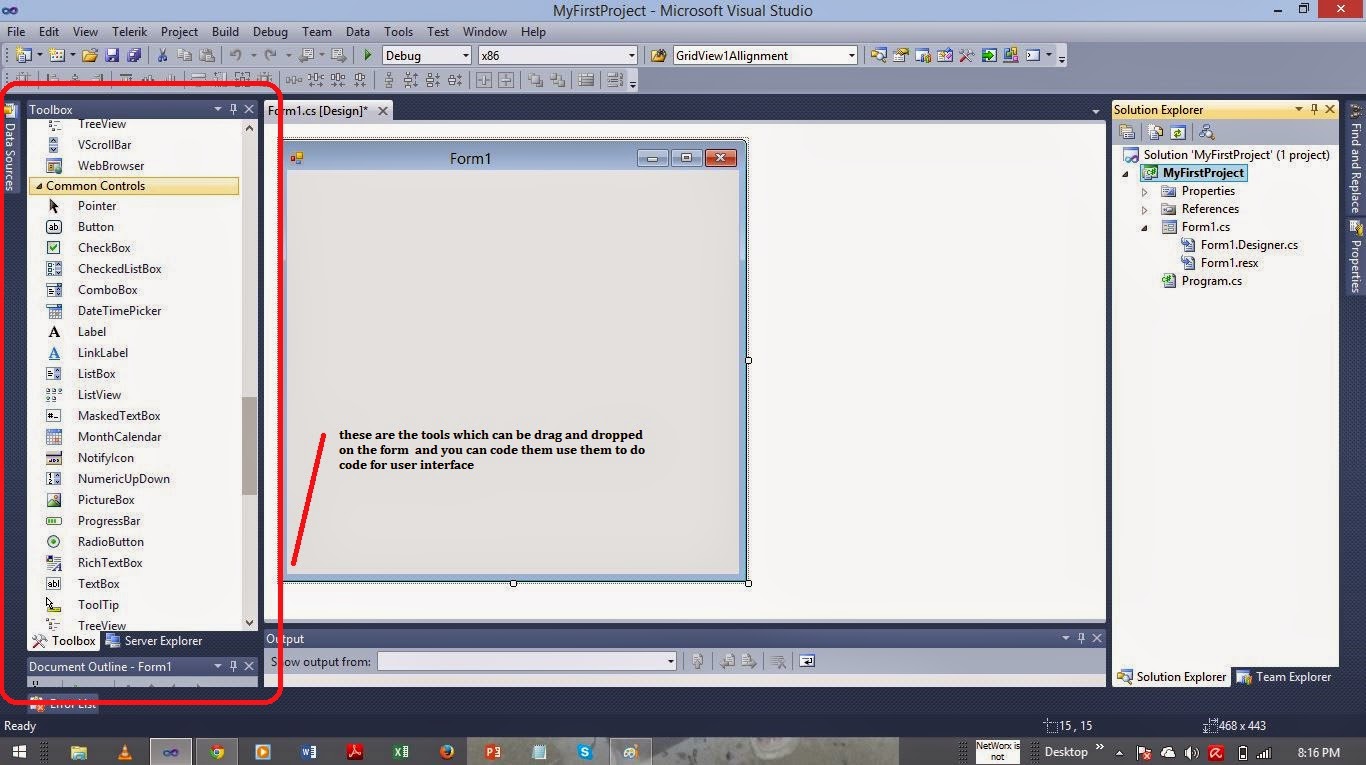Viewport: 1366px width, 765px height.
Task: Expand the References node in Solution Explorer
Action: click(x=1145, y=209)
